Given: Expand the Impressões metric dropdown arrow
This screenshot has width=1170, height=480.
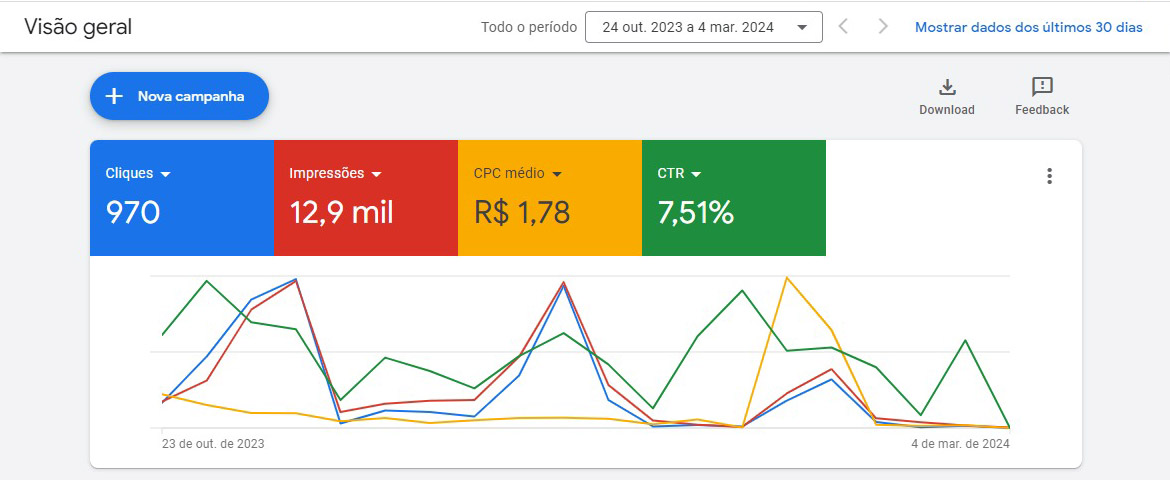Looking at the screenshot, I should (x=377, y=174).
